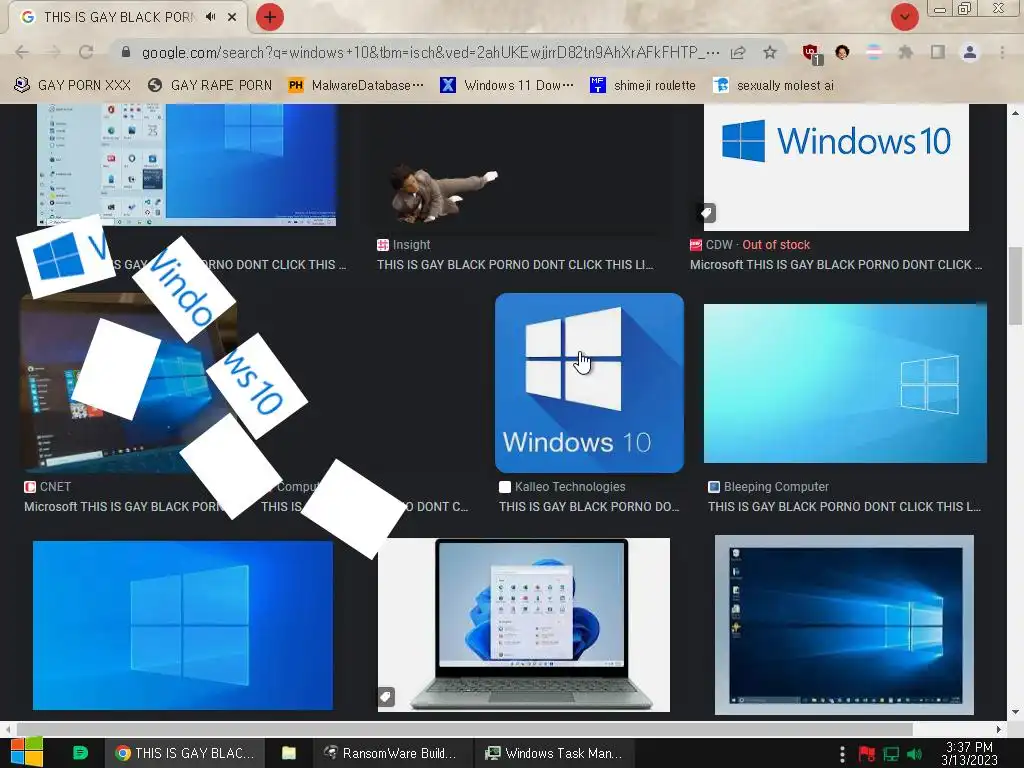The image size is (1024, 768).
Task: Click the vertical scrollbar thumb
Action: pos(1015,286)
